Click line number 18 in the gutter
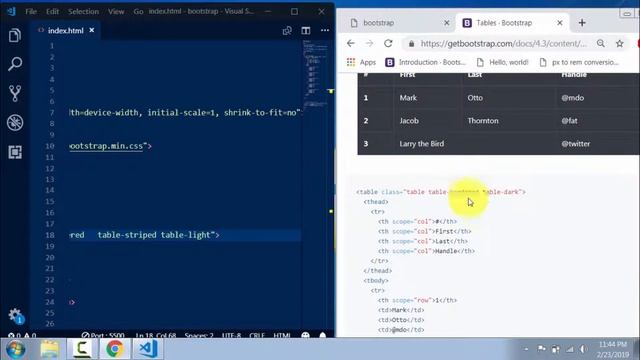The image size is (640, 360). tap(50, 235)
